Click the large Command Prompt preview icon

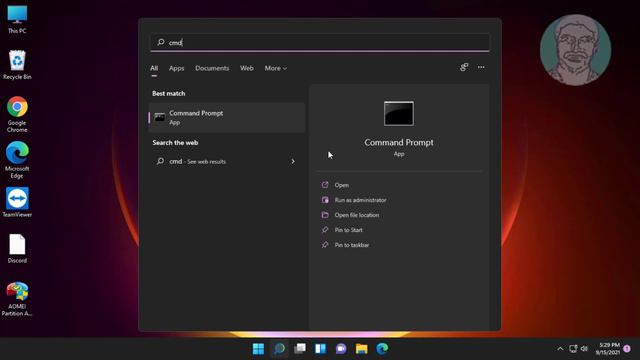coord(399,113)
